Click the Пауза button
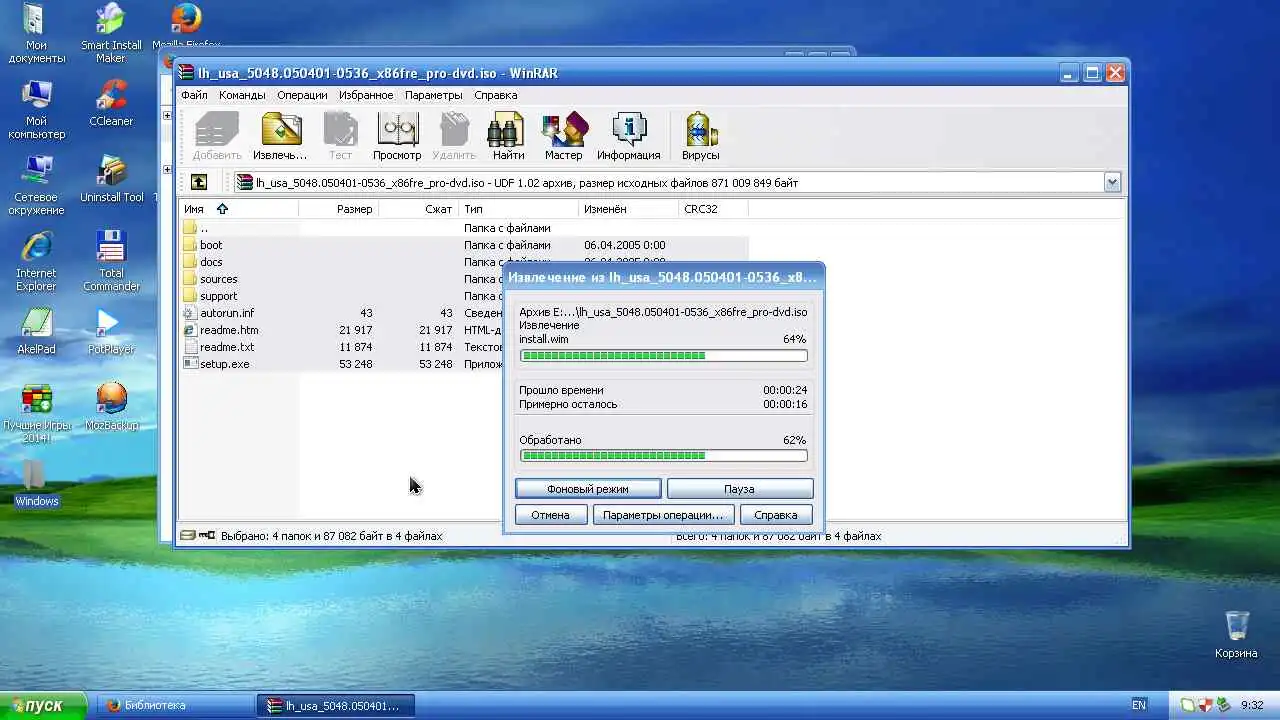Viewport: 1280px width, 720px height. (x=739, y=489)
